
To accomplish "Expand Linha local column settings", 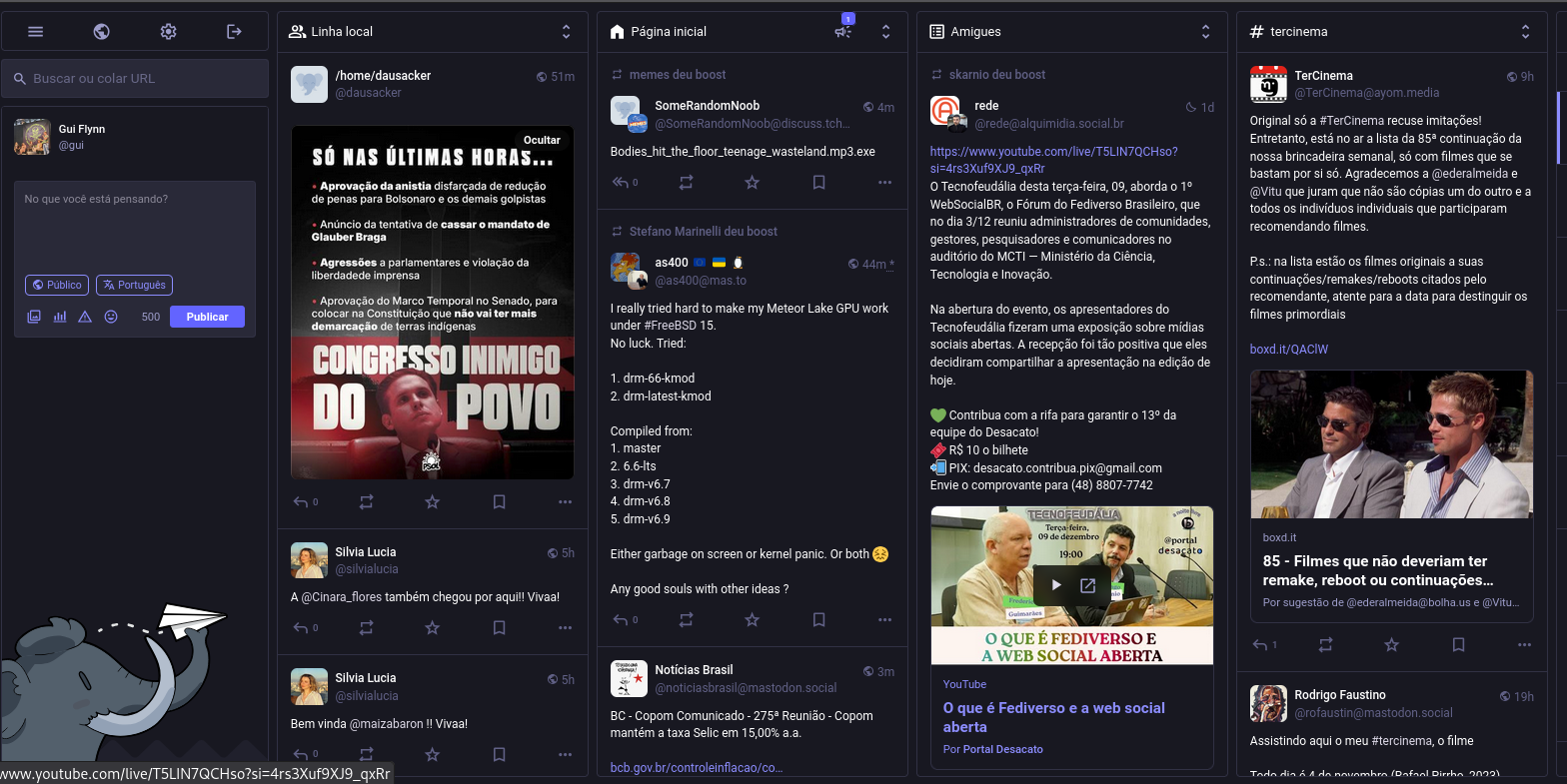I will (566, 32).
